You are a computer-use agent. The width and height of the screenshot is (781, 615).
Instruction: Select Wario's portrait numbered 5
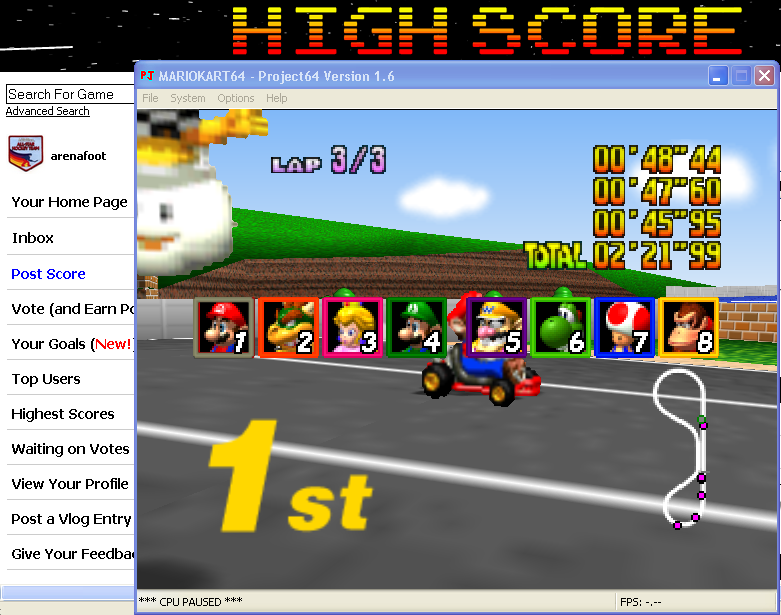(496, 327)
